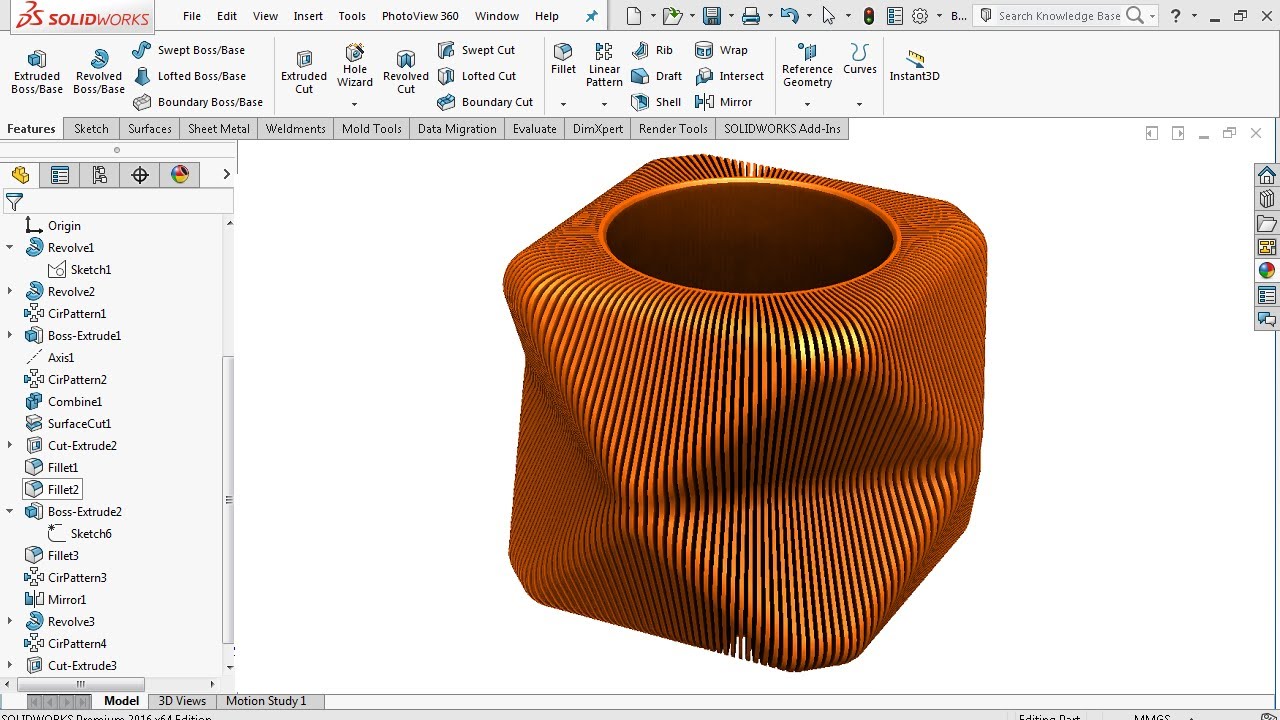Select CirPattern1 in the feature tree
1280x720 pixels.
tap(65, 313)
